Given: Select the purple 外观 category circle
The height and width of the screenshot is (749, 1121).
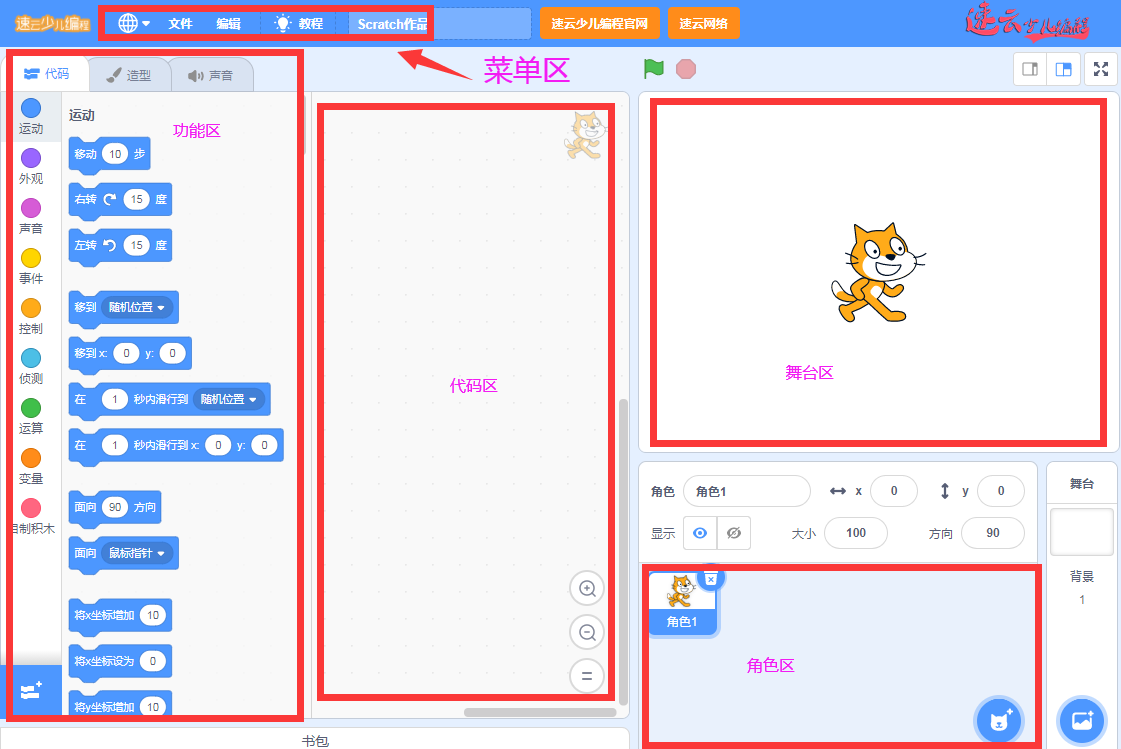Looking at the screenshot, I should 31,158.
